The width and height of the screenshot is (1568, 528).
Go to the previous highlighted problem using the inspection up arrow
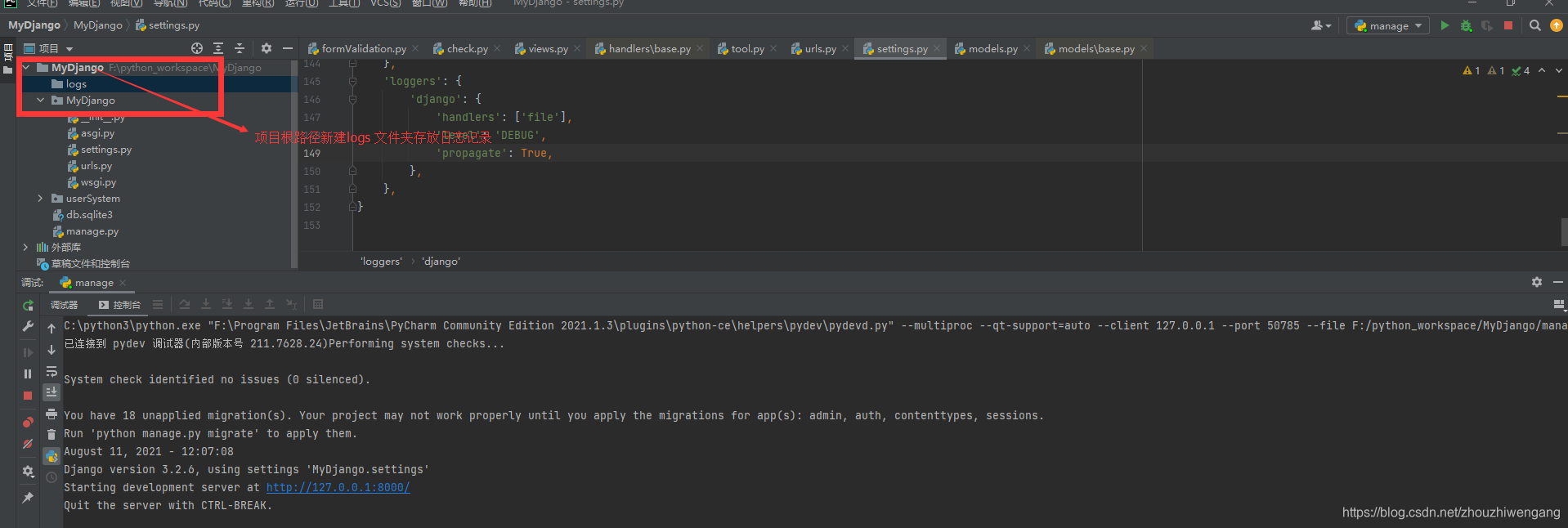1542,71
